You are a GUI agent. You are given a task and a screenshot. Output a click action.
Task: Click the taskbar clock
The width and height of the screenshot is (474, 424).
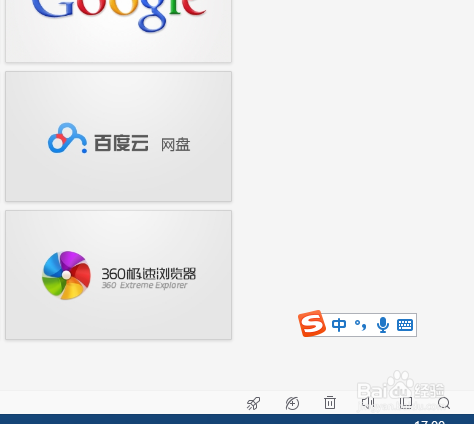(429, 422)
